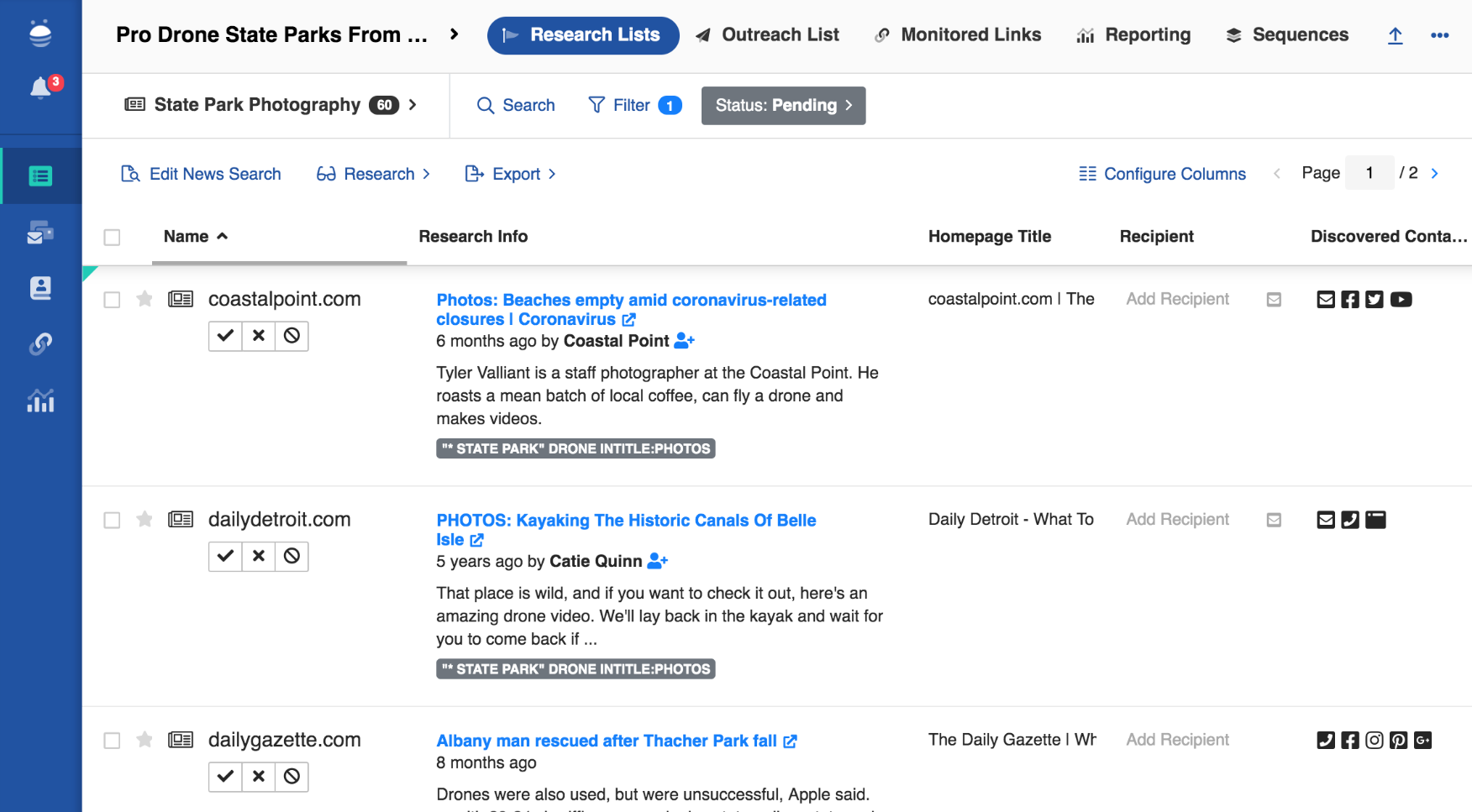The height and width of the screenshot is (812, 1472).
Task: Check the dailygazette.com row checkbox
Action: coord(112,741)
